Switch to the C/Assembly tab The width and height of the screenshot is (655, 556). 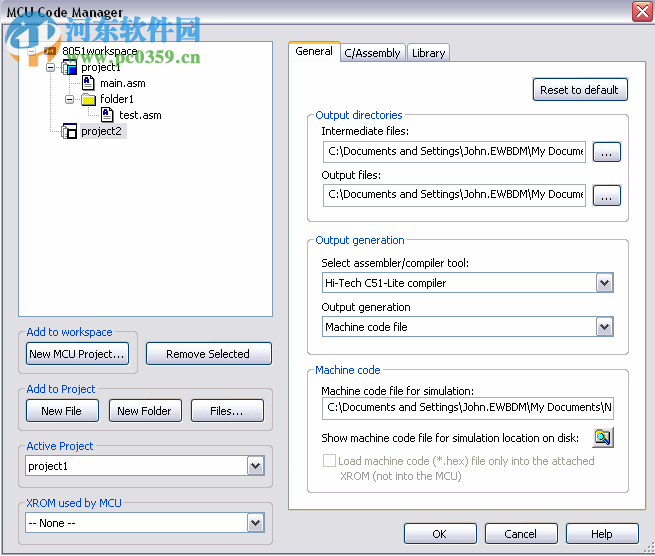[x=373, y=53]
